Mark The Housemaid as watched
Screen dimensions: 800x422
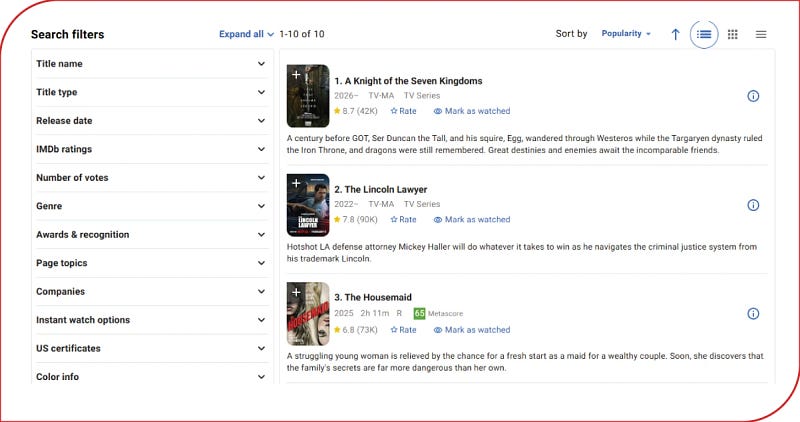coord(472,330)
